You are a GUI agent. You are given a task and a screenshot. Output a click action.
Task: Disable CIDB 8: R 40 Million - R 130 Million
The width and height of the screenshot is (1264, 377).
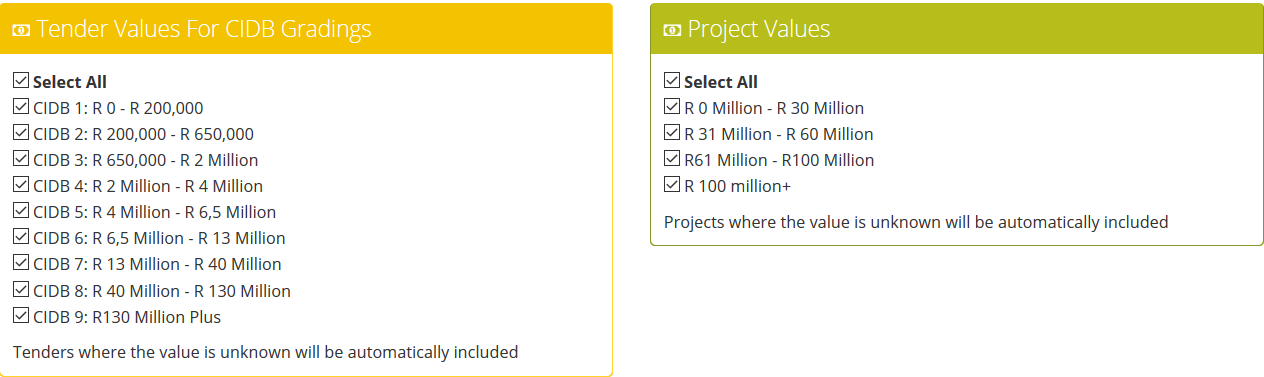click(21, 290)
